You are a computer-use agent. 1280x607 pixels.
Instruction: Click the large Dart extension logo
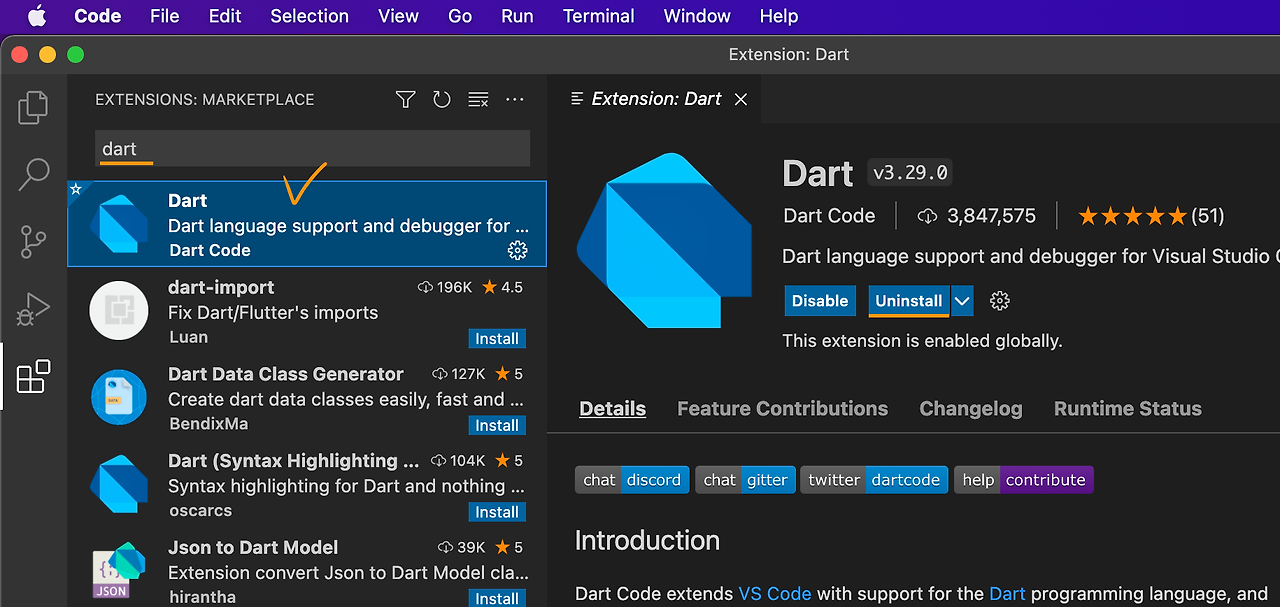point(664,240)
